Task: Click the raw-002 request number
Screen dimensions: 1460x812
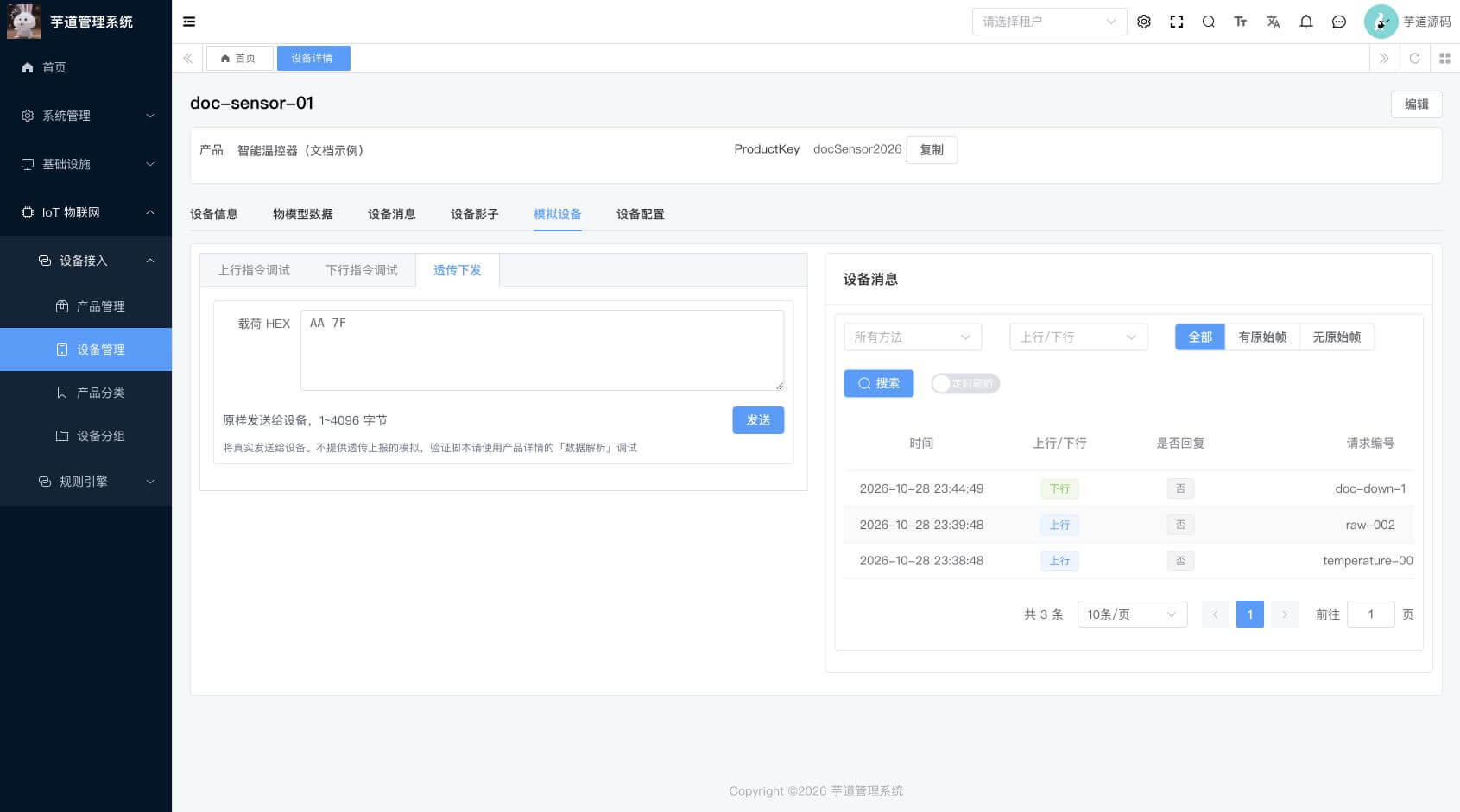Action: coord(1370,525)
